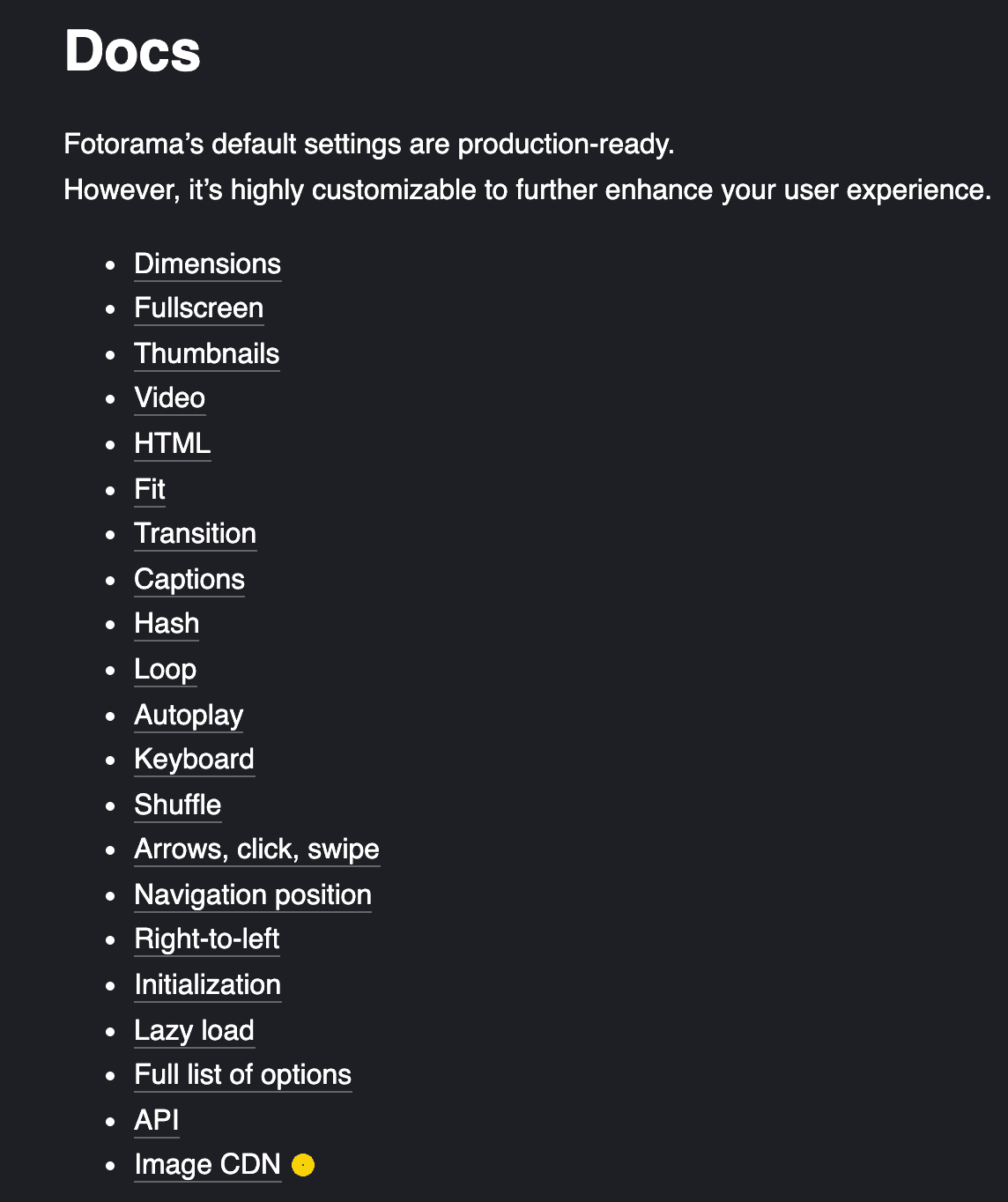Go to the Autoplay docs page
1008x1202 pixels.
coord(189,716)
